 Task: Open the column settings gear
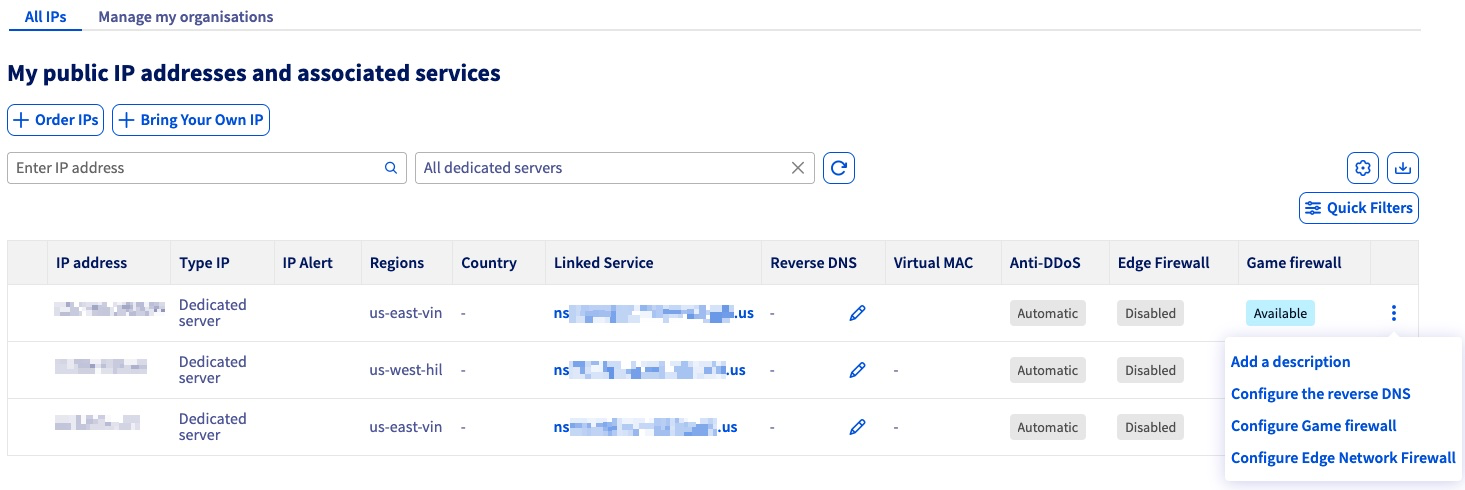click(x=1362, y=168)
